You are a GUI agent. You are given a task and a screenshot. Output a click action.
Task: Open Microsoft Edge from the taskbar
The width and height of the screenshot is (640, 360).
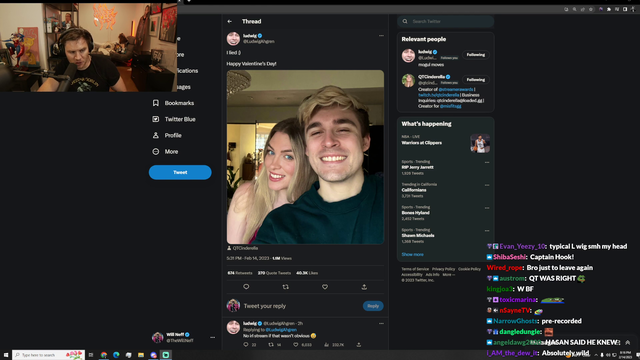[116, 355]
